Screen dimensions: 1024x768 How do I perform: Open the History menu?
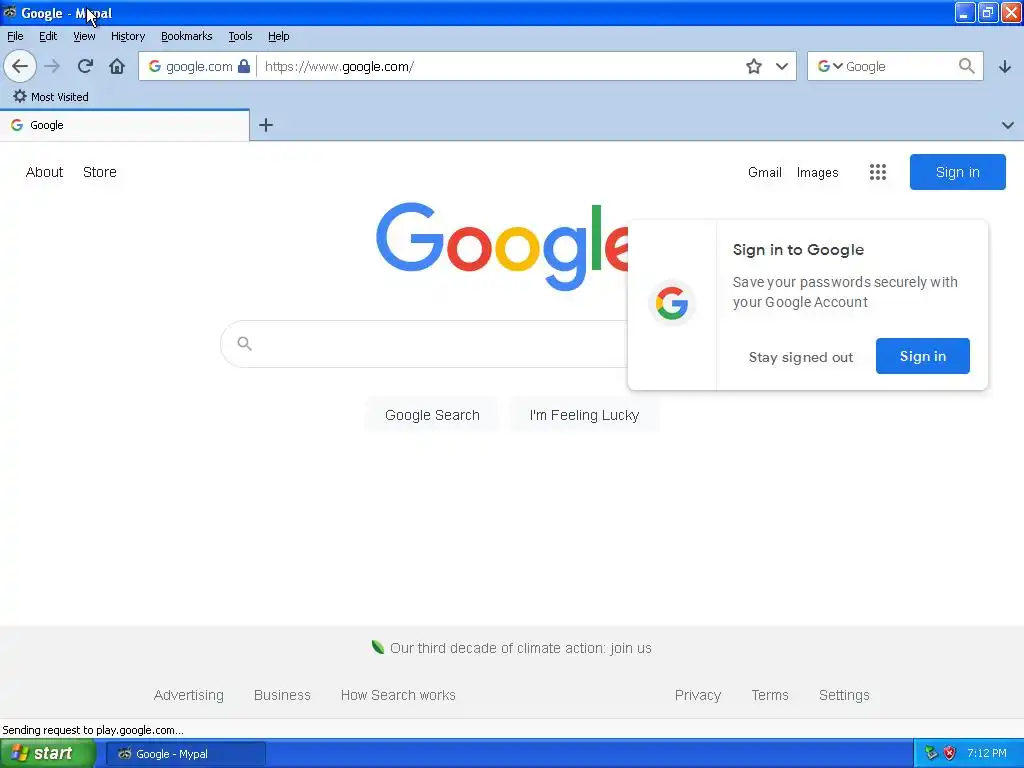coord(128,36)
